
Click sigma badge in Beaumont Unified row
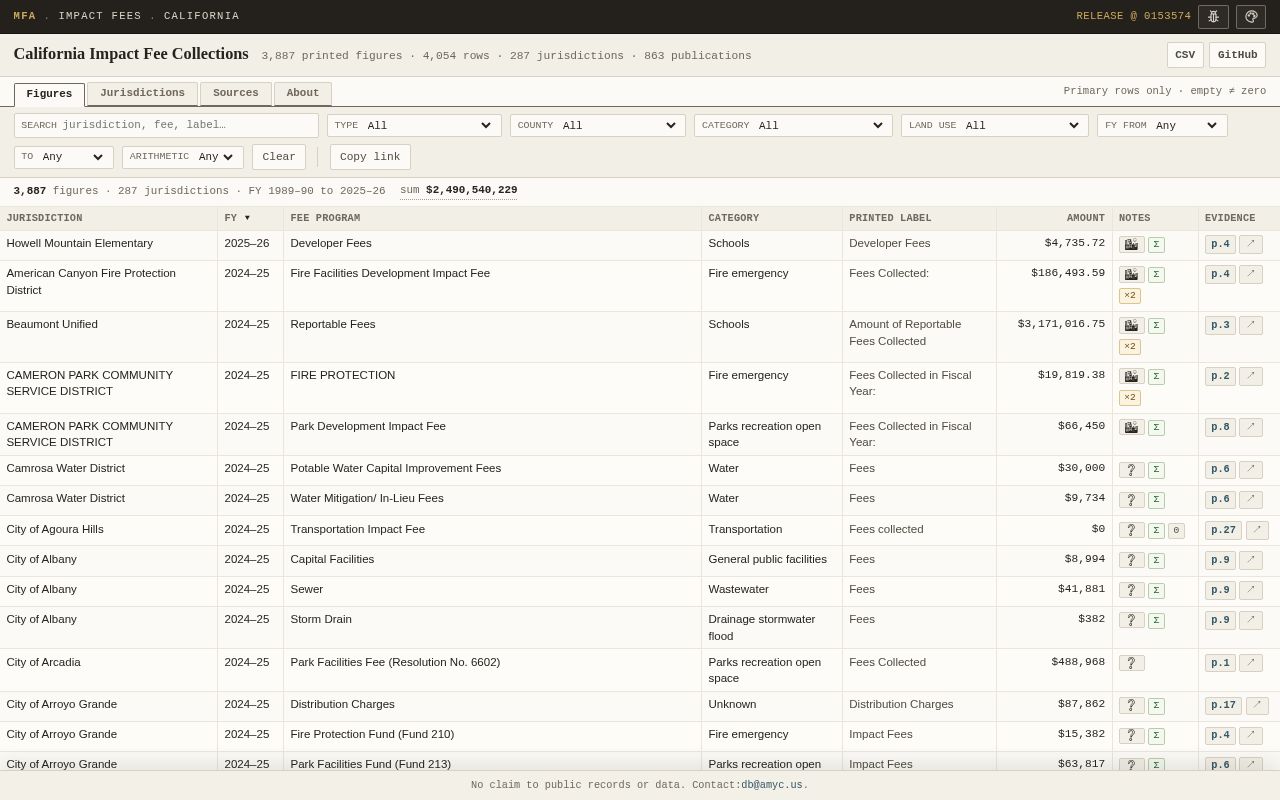click(x=1156, y=326)
